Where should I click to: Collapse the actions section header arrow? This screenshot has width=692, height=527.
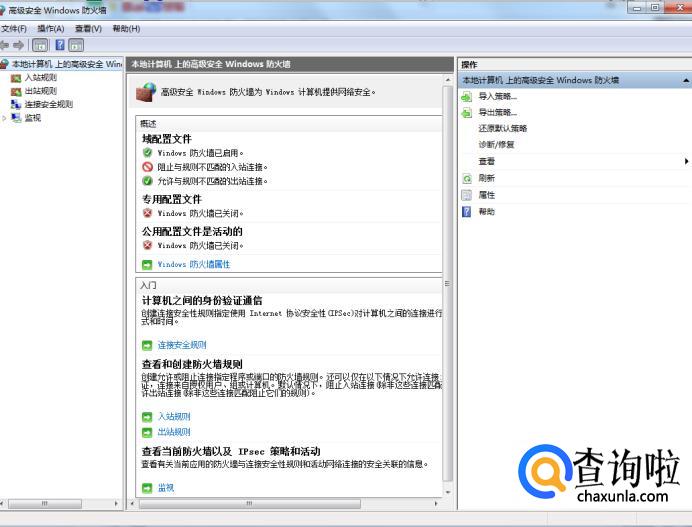click(x=686, y=80)
